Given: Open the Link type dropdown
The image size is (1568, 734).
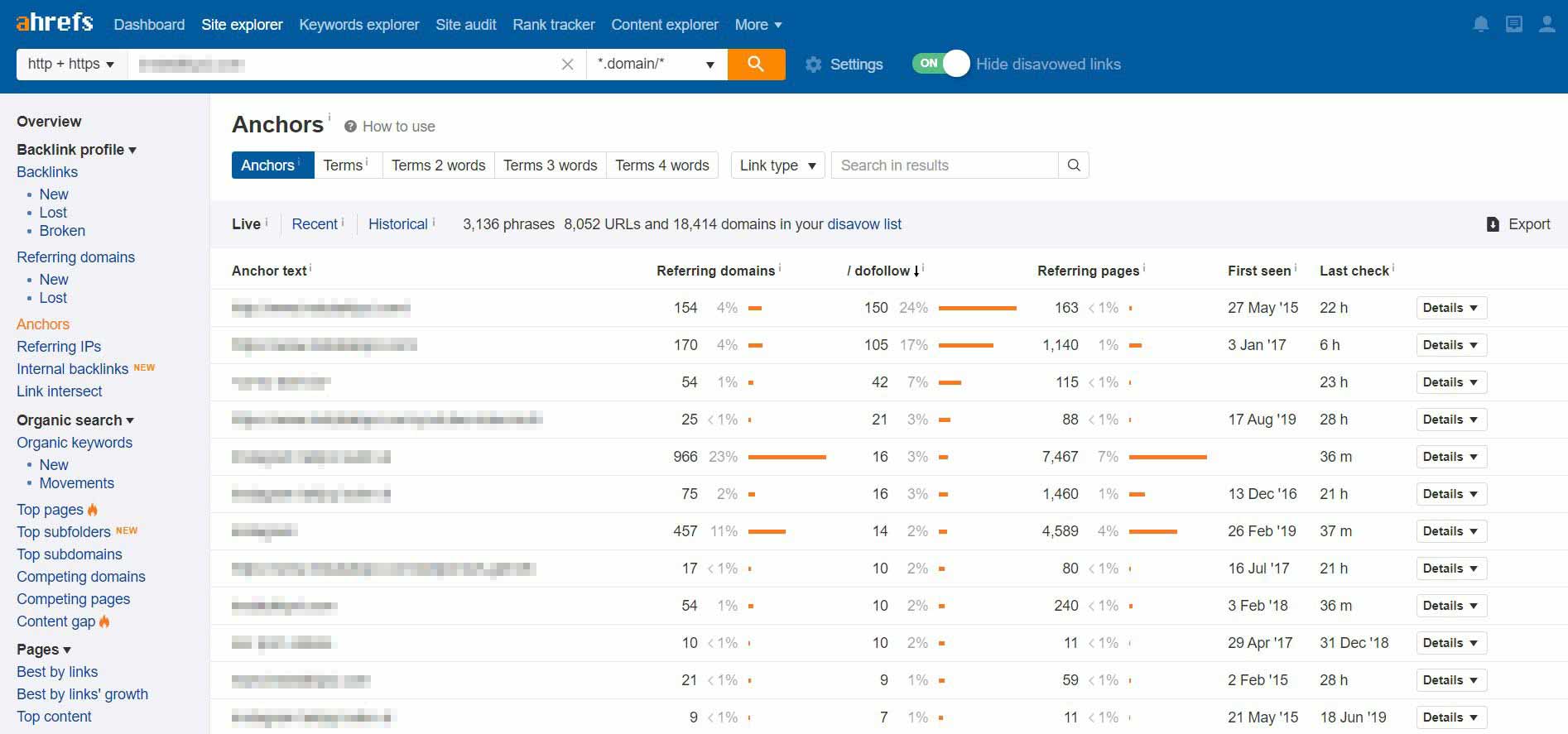Looking at the screenshot, I should (777, 165).
